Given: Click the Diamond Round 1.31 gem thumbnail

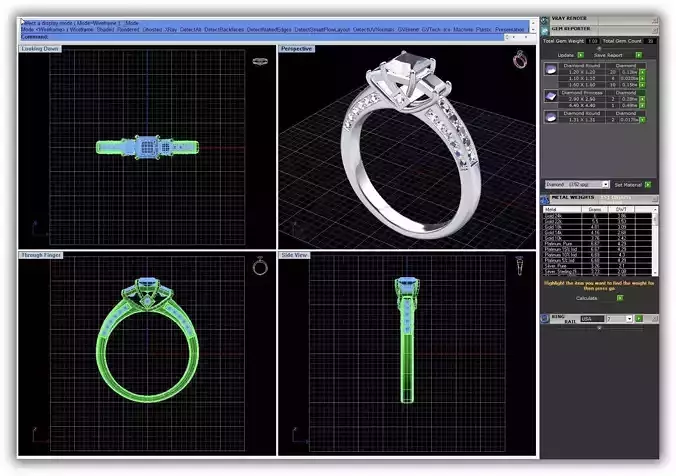Looking at the screenshot, I should pyautogui.click(x=551, y=117).
